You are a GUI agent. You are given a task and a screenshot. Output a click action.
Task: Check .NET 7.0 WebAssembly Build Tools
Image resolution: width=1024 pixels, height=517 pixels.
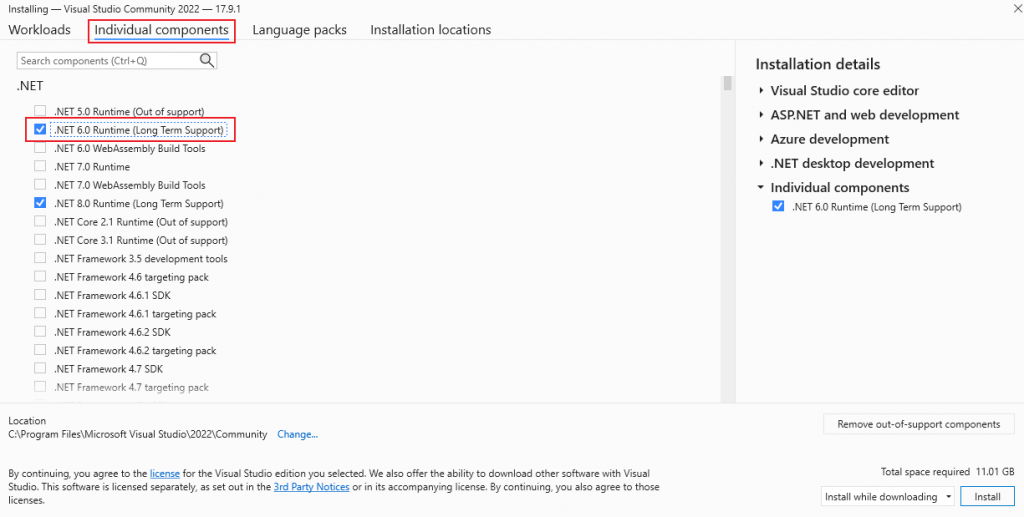(x=40, y=185)
